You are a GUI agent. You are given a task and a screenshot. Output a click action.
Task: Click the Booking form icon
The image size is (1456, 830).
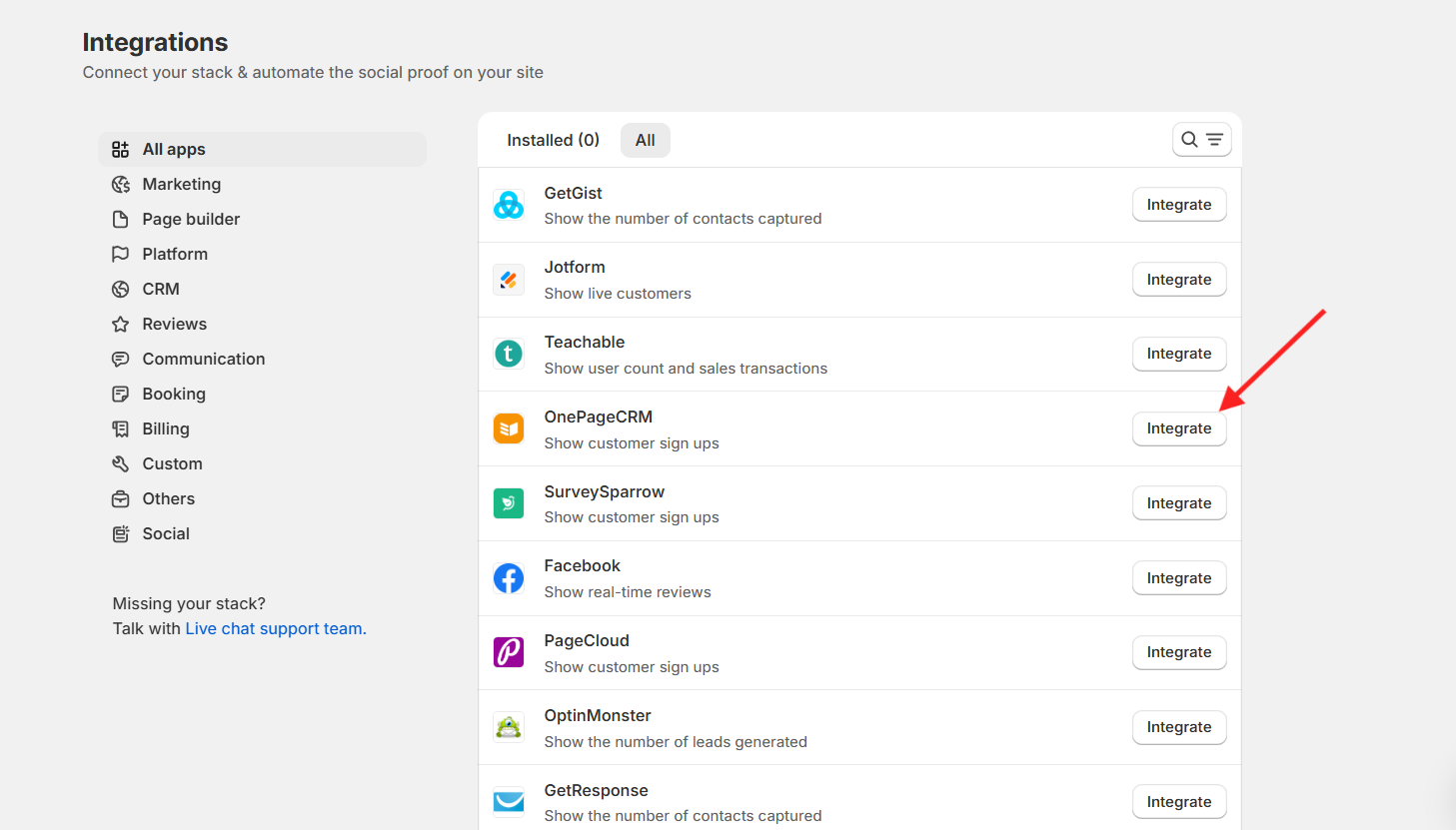121,395
